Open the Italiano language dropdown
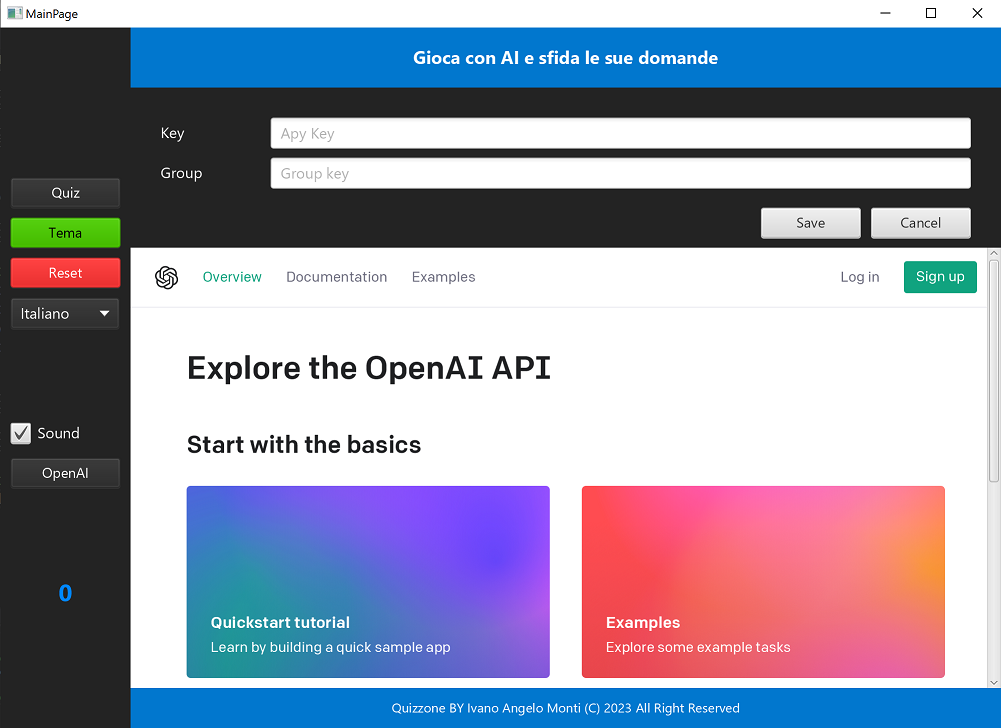1001x728 pixels. pyautogui.click(x=65, y=314)
